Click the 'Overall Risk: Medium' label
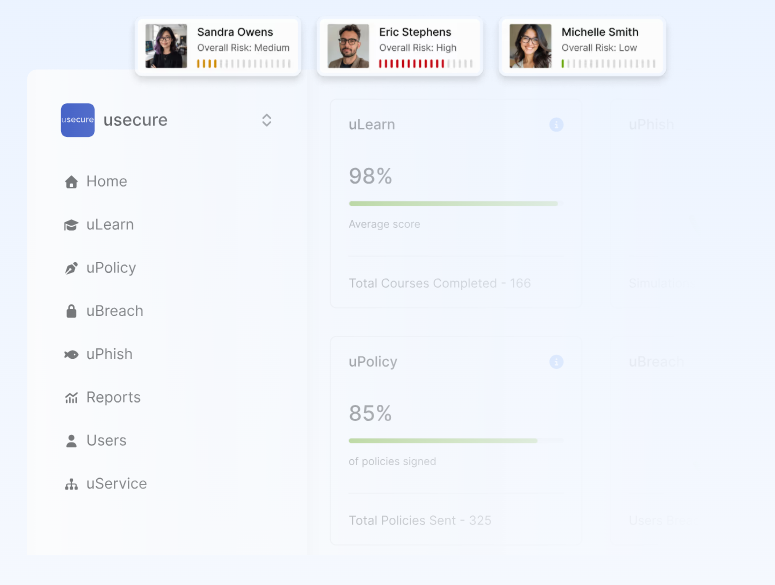 [243, 48]
